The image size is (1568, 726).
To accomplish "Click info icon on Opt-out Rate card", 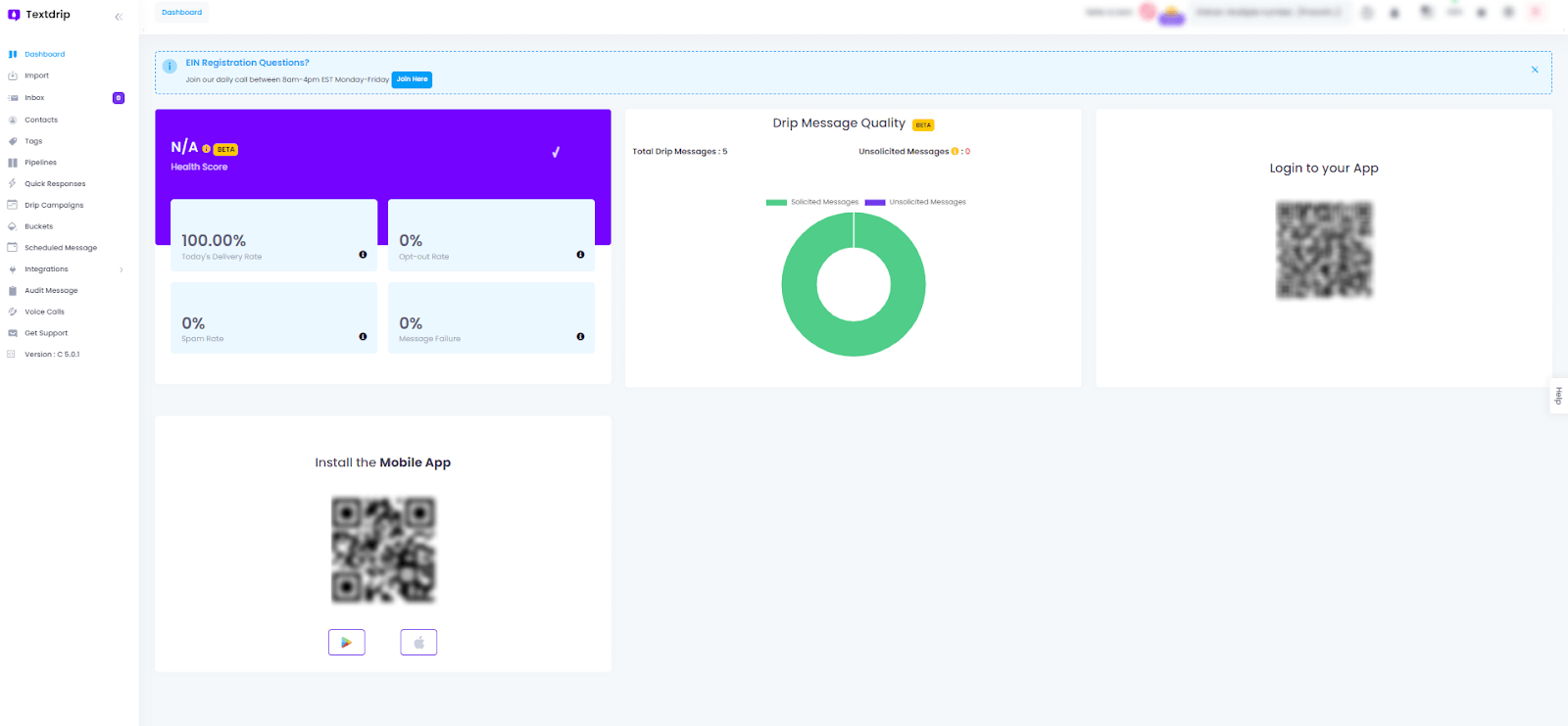I will click(x=580, y=255).
